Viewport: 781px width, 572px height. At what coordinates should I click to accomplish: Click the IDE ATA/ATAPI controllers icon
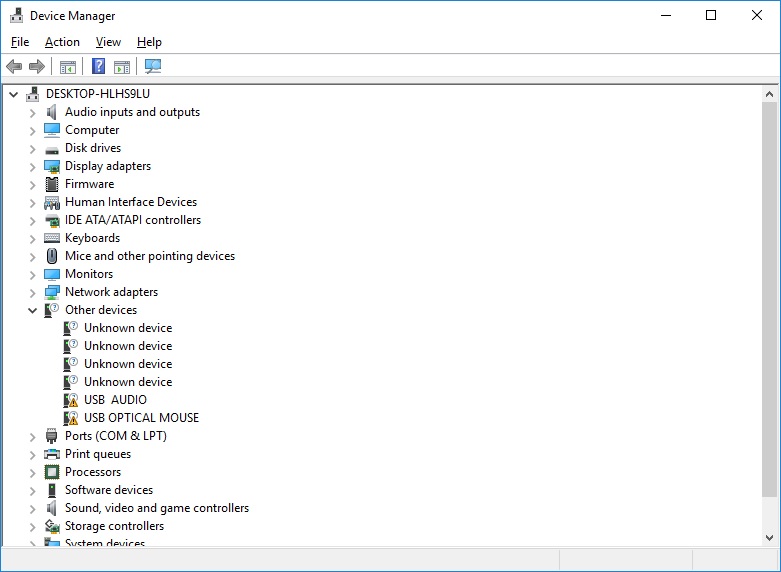point(52,220)
